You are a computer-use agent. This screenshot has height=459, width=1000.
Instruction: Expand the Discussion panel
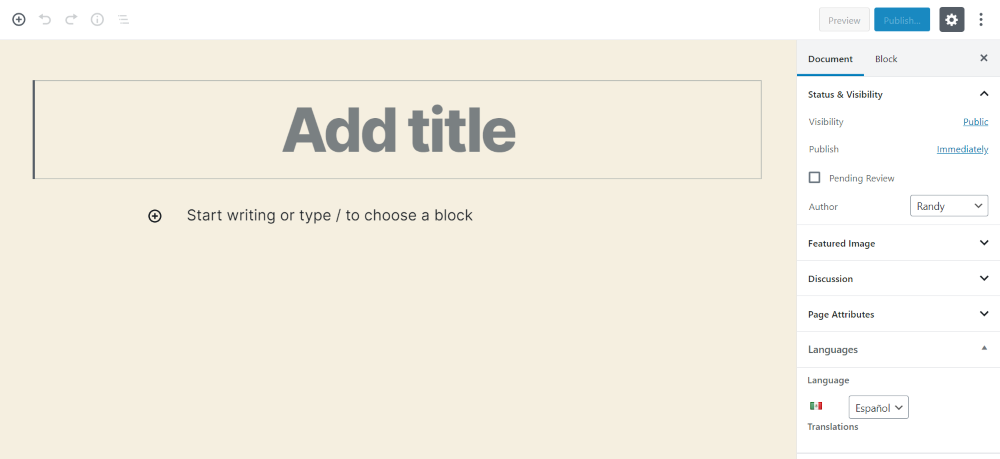pos(897,278)
